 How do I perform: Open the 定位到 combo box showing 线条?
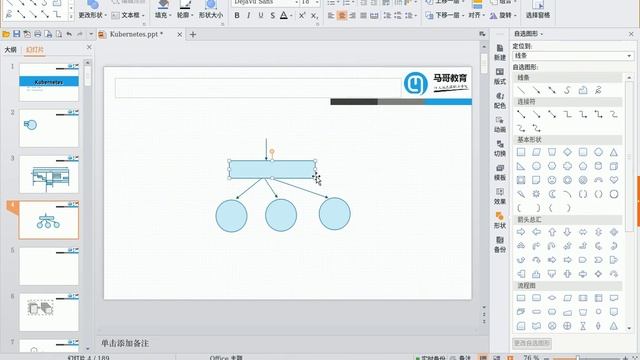[x=573, y=56]
